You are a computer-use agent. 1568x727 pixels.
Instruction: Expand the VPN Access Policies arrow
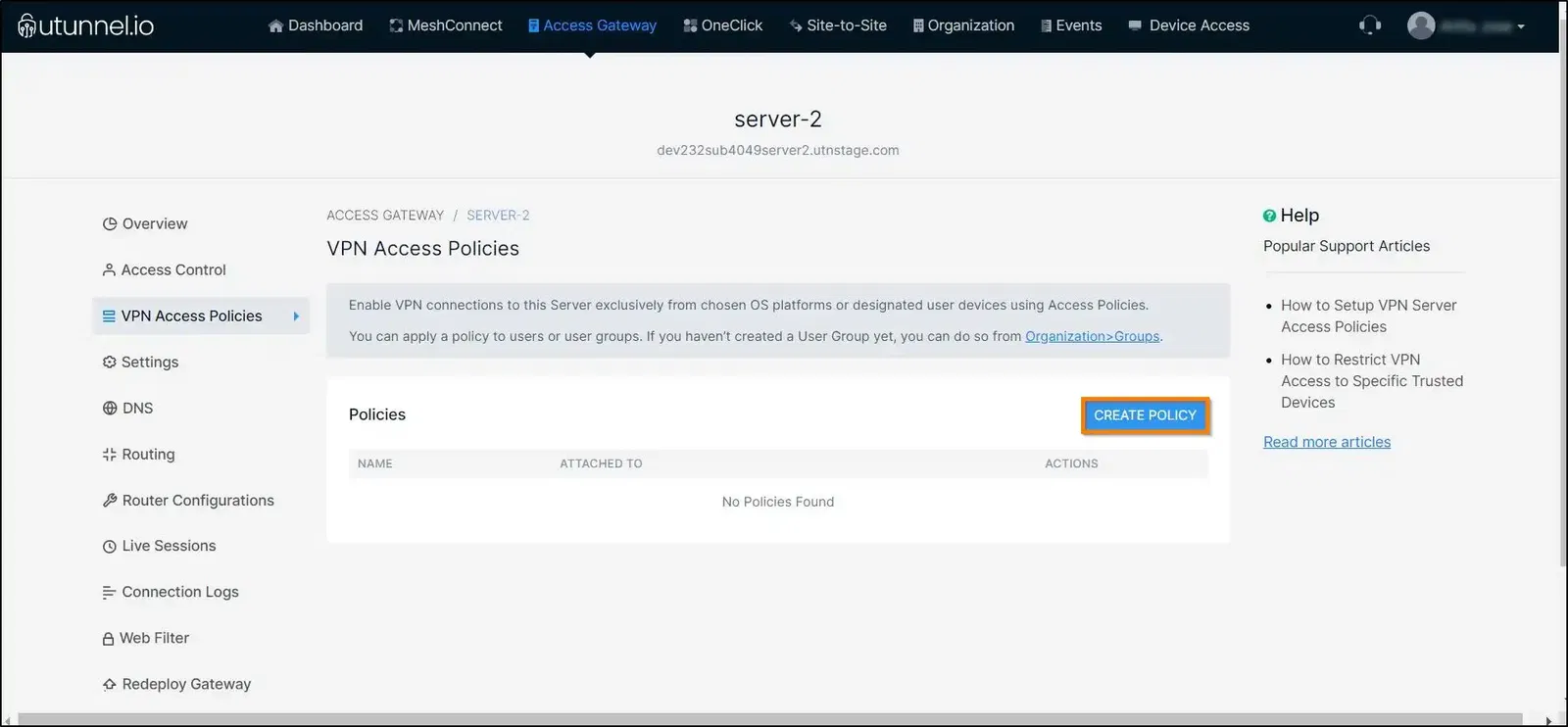296,315
